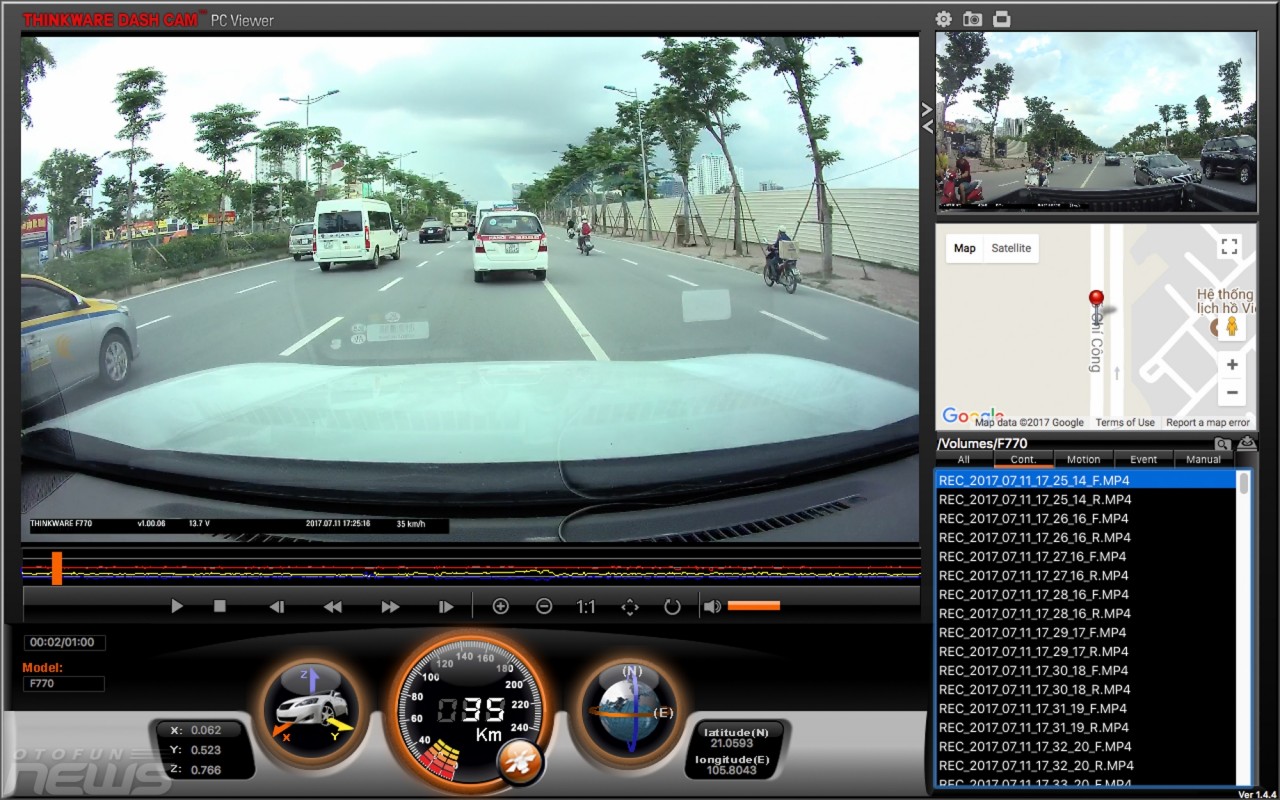Print the current frame using printer icon
This screenshot has height=800, width=1280.
[x=1001, y=19]
